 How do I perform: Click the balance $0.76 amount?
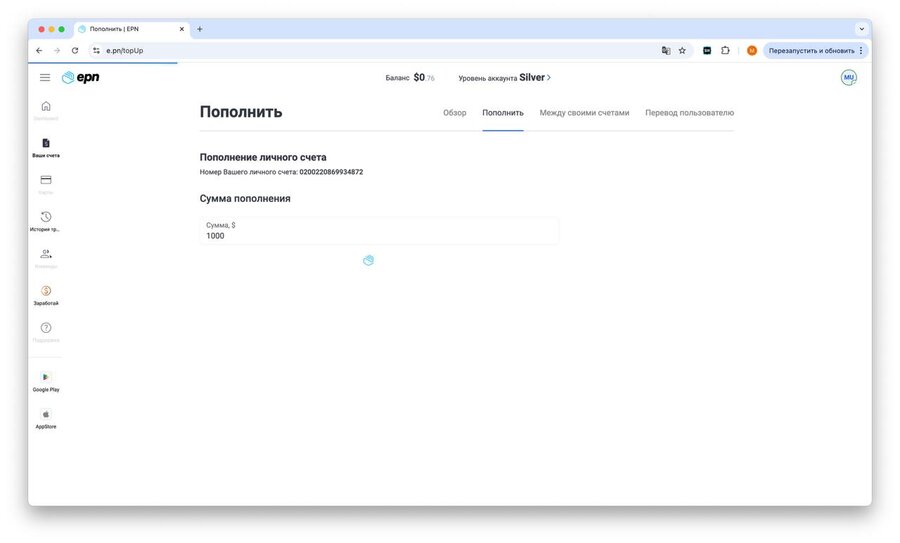click(424, 77)
